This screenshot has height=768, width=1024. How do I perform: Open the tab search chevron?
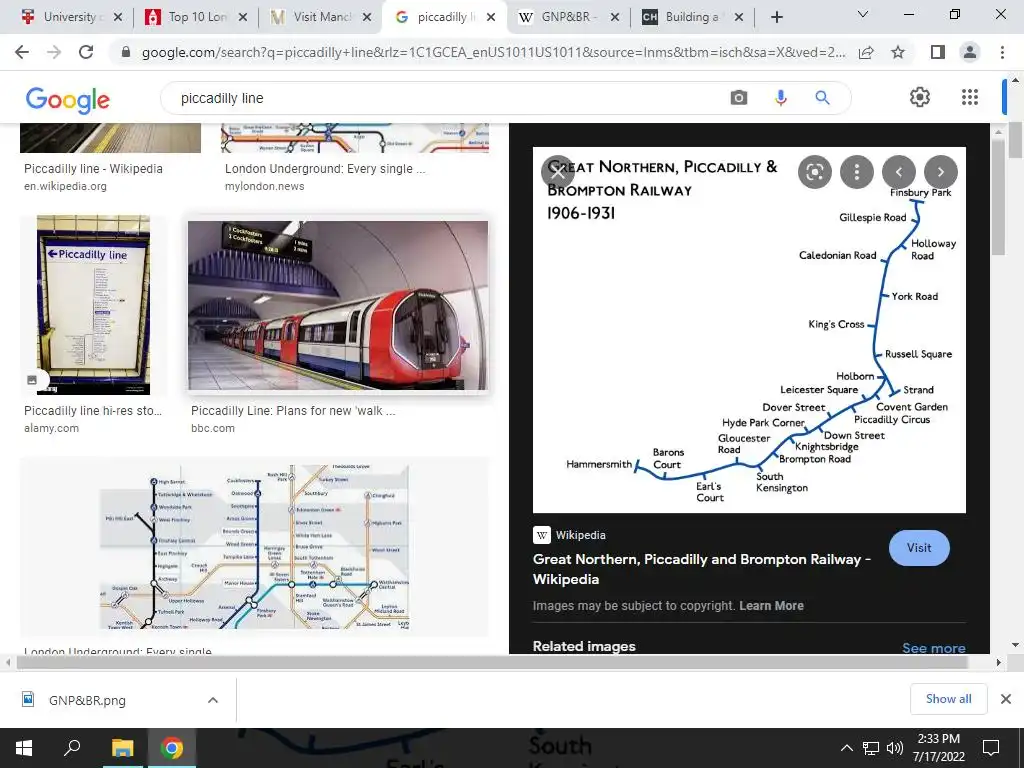pos(863,14)
